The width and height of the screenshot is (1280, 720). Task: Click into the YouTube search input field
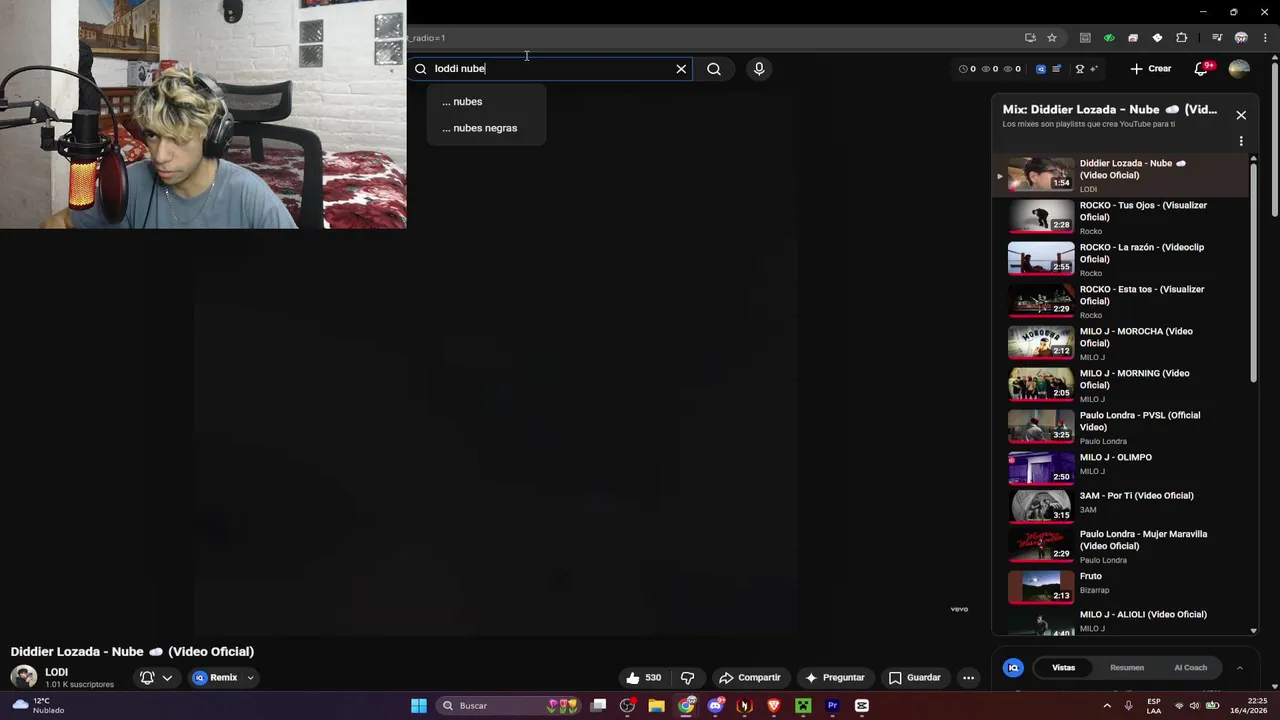point(550,69)
